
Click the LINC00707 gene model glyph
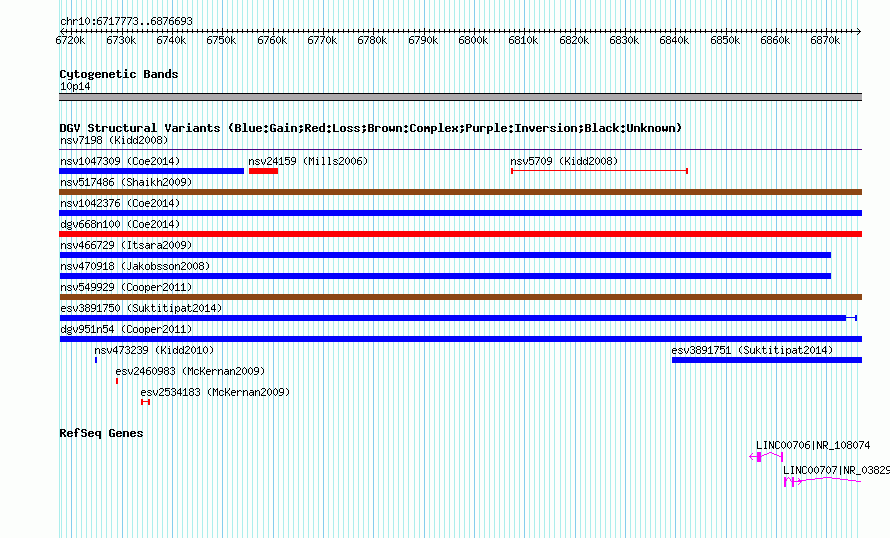tap(822, 481)
